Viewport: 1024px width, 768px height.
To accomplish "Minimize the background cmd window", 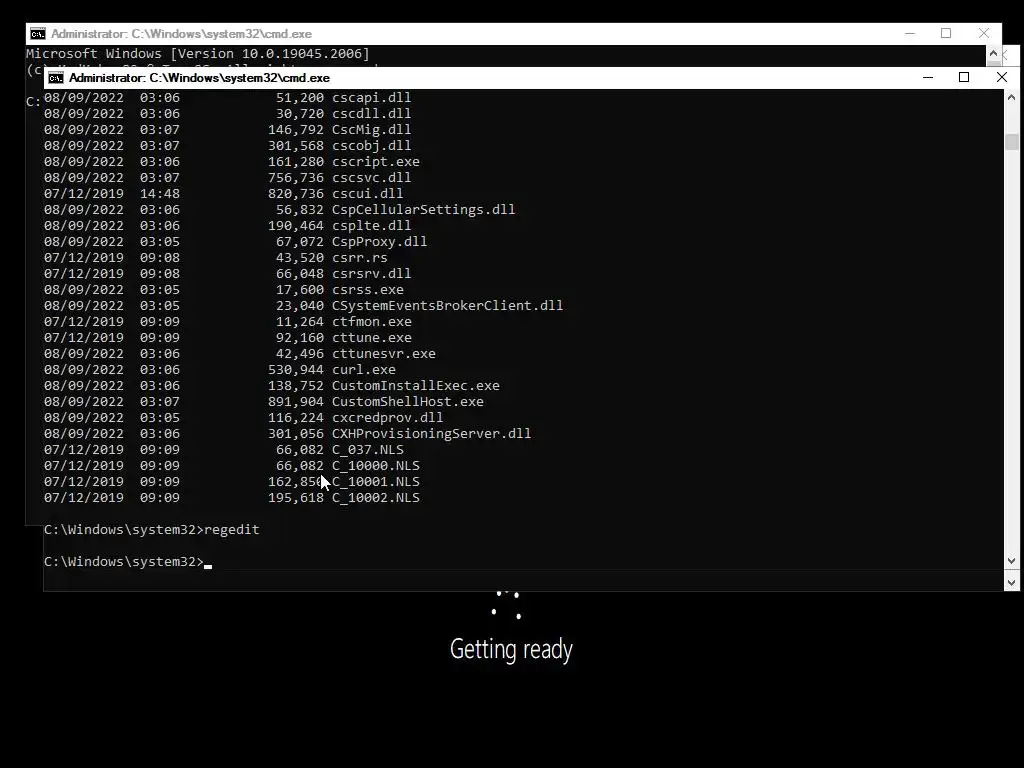I will point(910,33).
